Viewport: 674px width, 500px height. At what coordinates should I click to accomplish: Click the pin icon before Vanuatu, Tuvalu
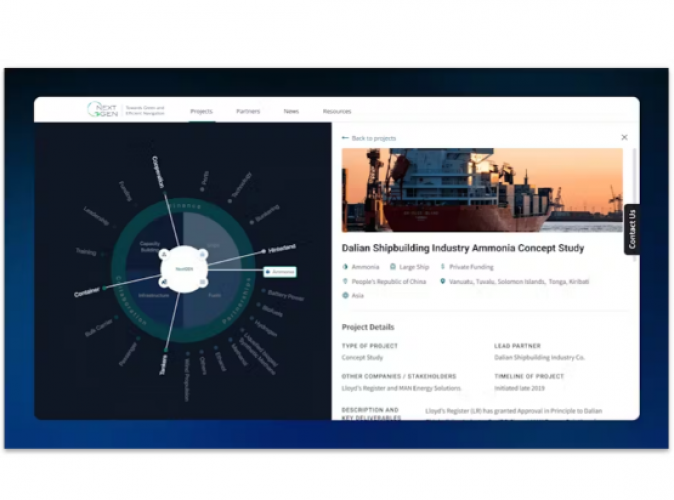point(442,281)
